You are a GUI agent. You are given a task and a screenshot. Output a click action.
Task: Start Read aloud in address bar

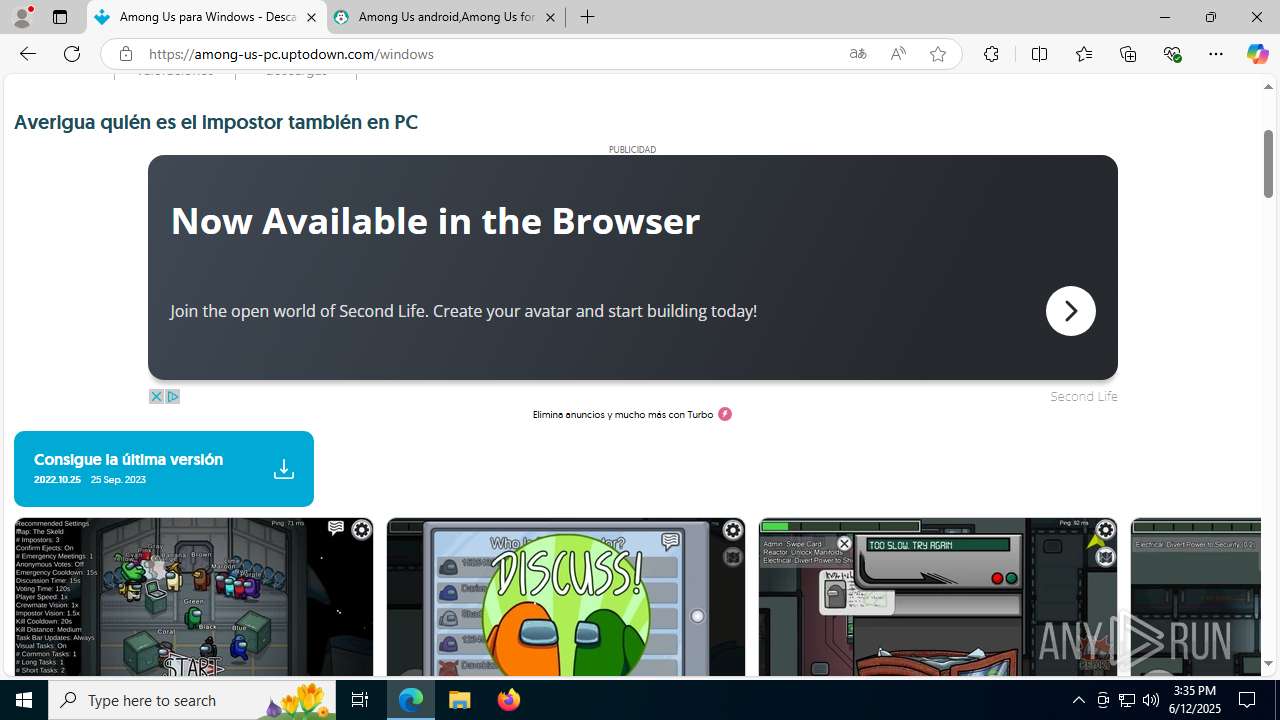click(898, 54)
